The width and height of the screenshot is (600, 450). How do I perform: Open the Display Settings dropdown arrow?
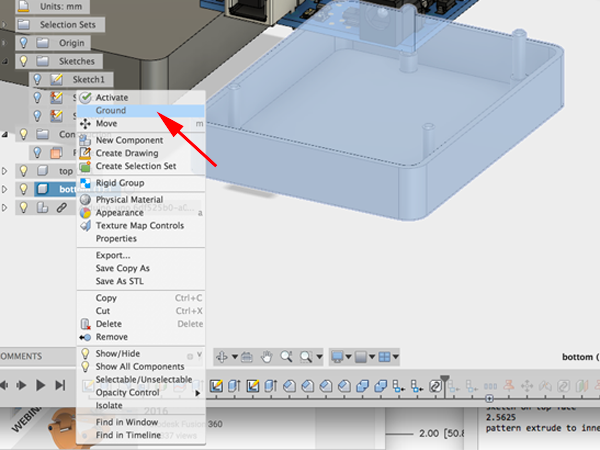[348, 357]
